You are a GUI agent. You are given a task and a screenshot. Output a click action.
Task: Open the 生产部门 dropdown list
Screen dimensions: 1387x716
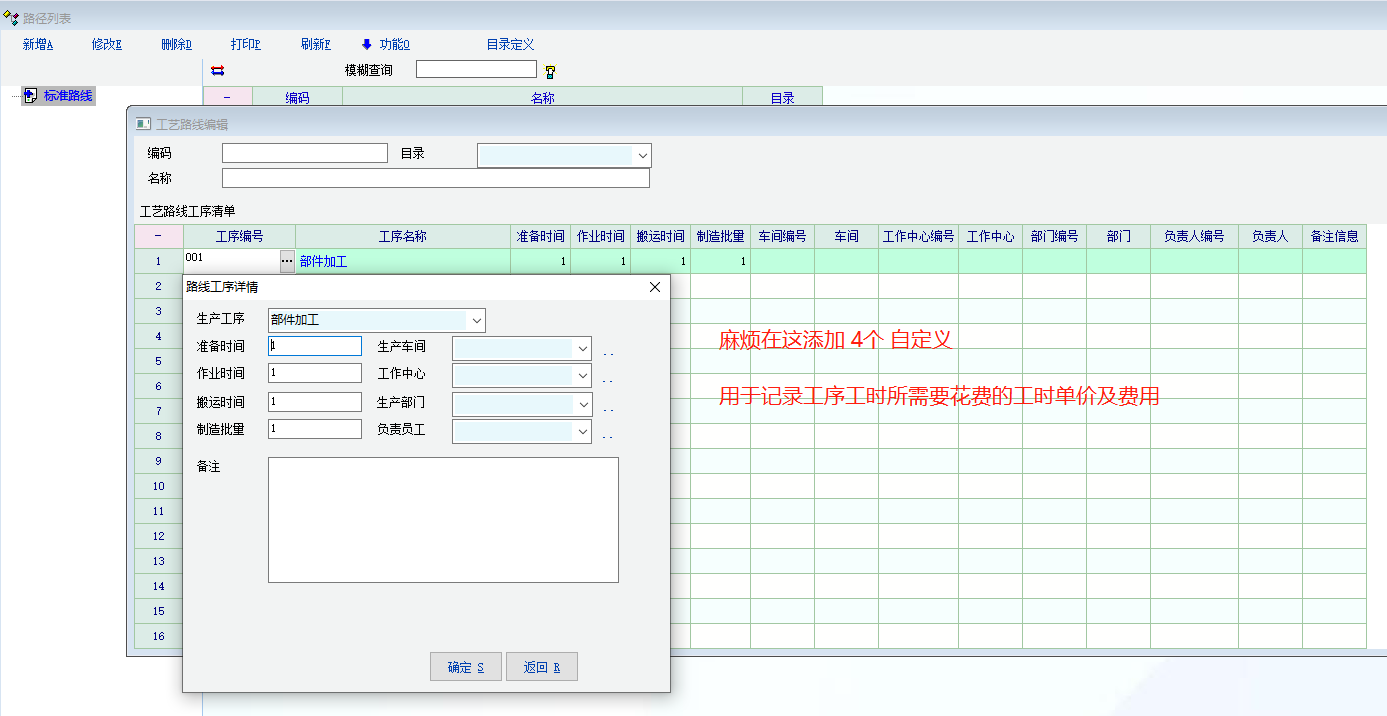click(583, 404)
